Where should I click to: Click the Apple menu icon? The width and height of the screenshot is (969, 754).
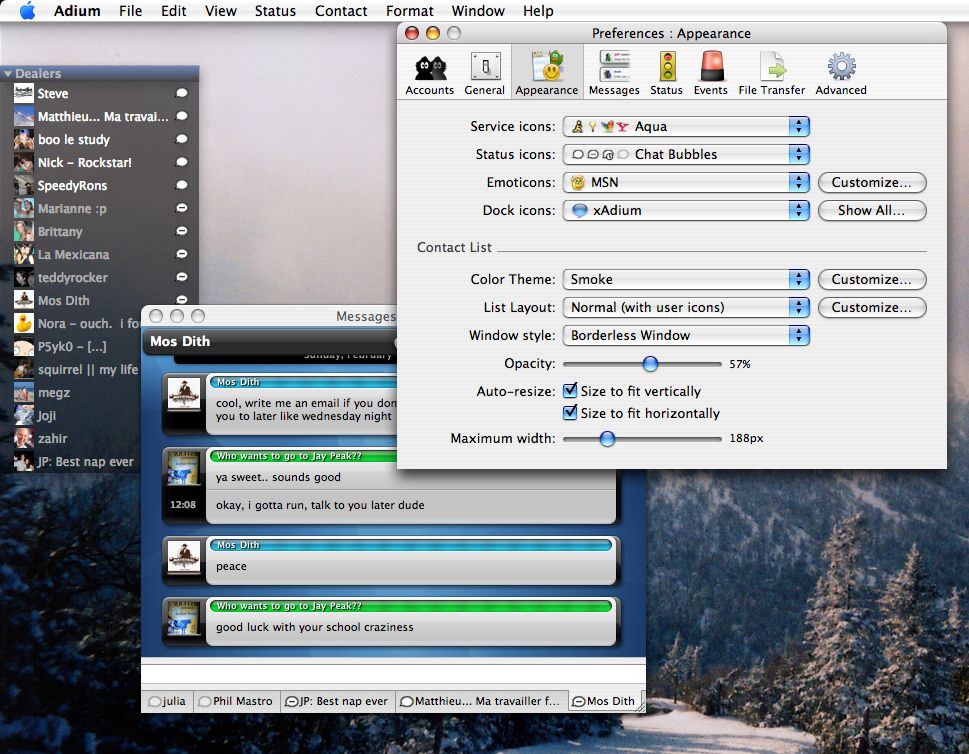point(27,11)
